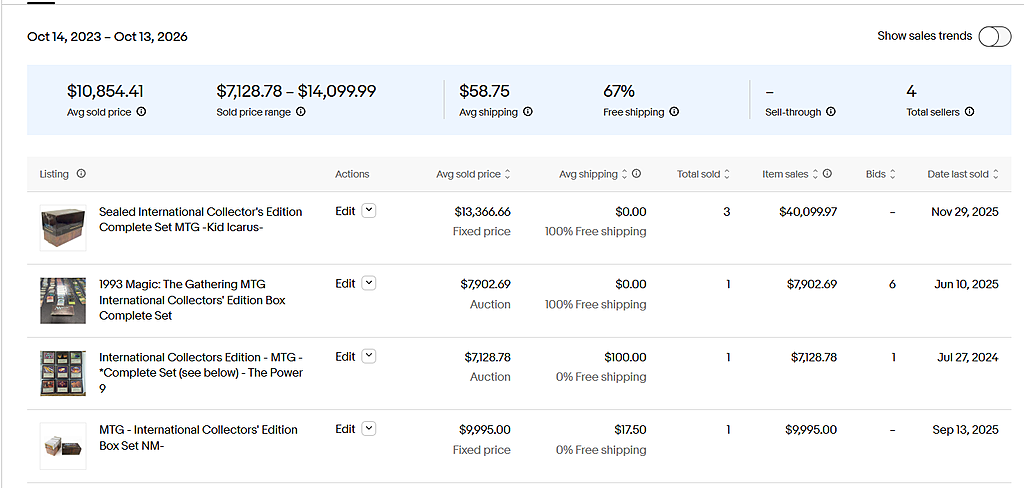Click the Oct 14, 2023 – Oct 13, 2026 date range

107,37
